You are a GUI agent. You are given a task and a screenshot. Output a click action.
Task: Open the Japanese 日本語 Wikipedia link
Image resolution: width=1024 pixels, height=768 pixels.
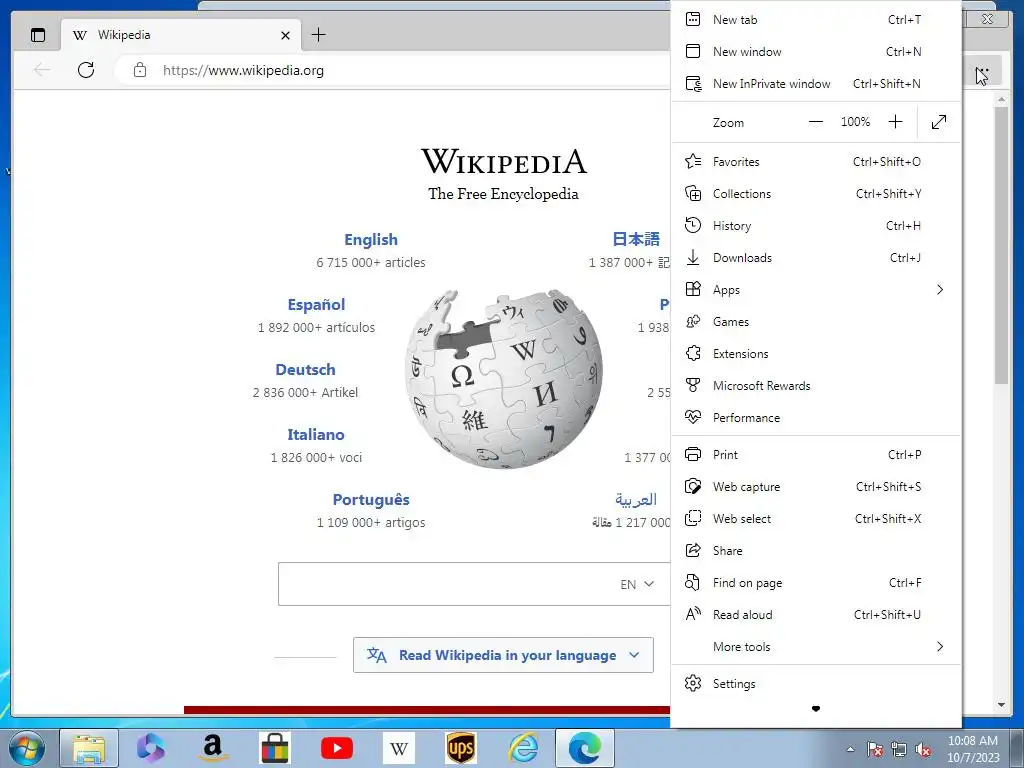[x=636, y=239]
